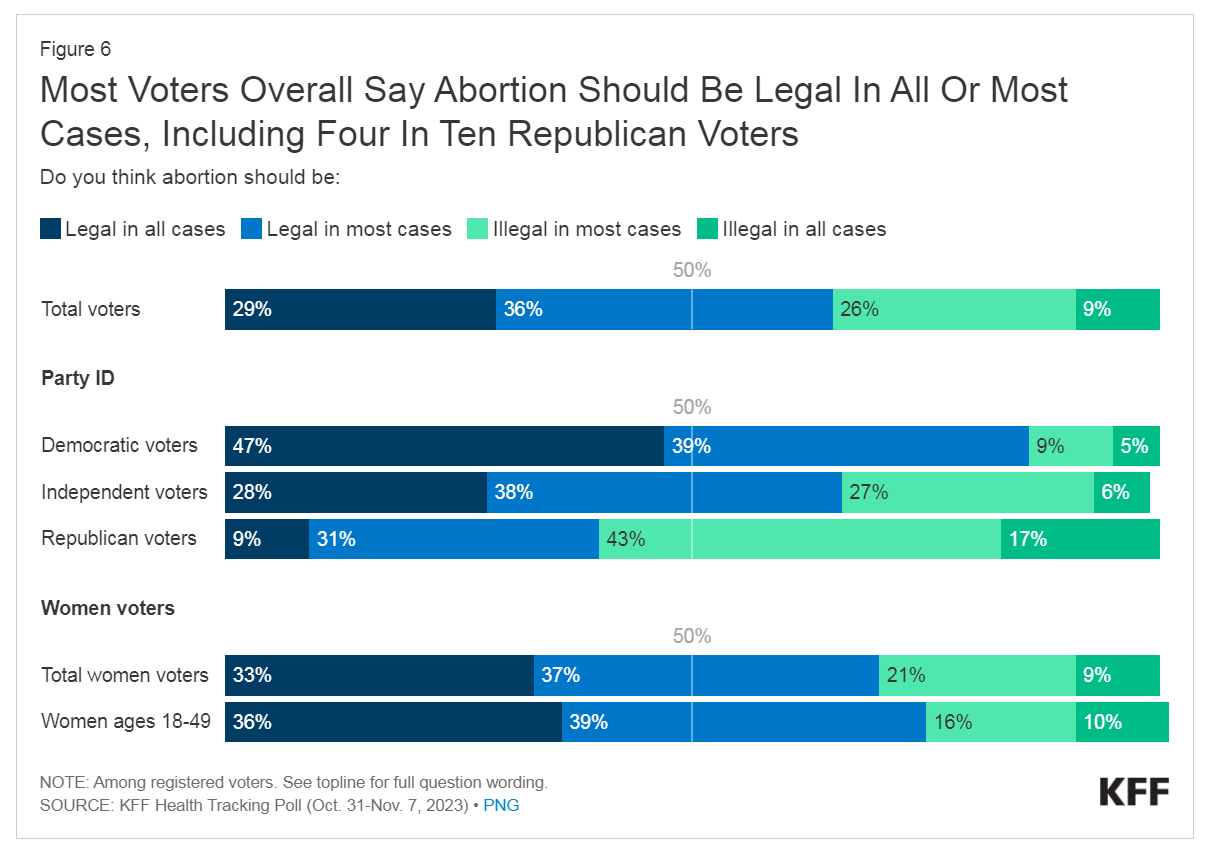
Task: Click the 47% segment for Democratic voters
Action: [444, 446]
